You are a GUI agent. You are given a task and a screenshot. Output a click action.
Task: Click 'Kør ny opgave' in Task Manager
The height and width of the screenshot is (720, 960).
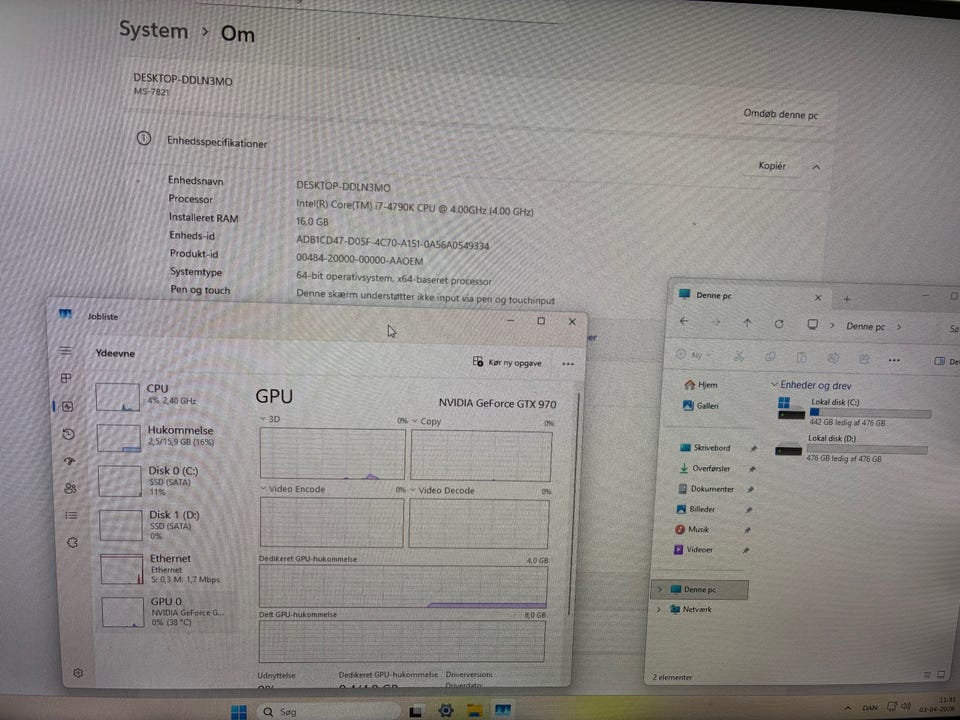(508, 362)
